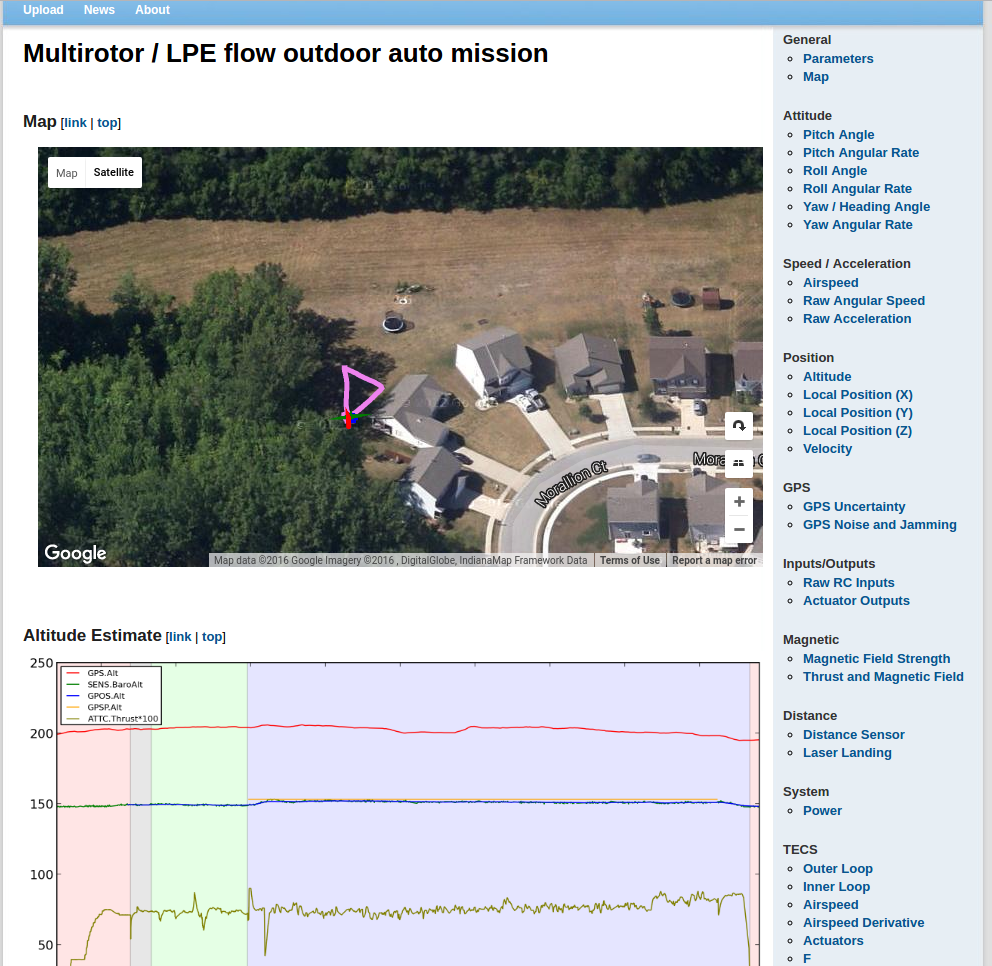
Task: Click the Google logo on the map
Action: click(75, 553)
